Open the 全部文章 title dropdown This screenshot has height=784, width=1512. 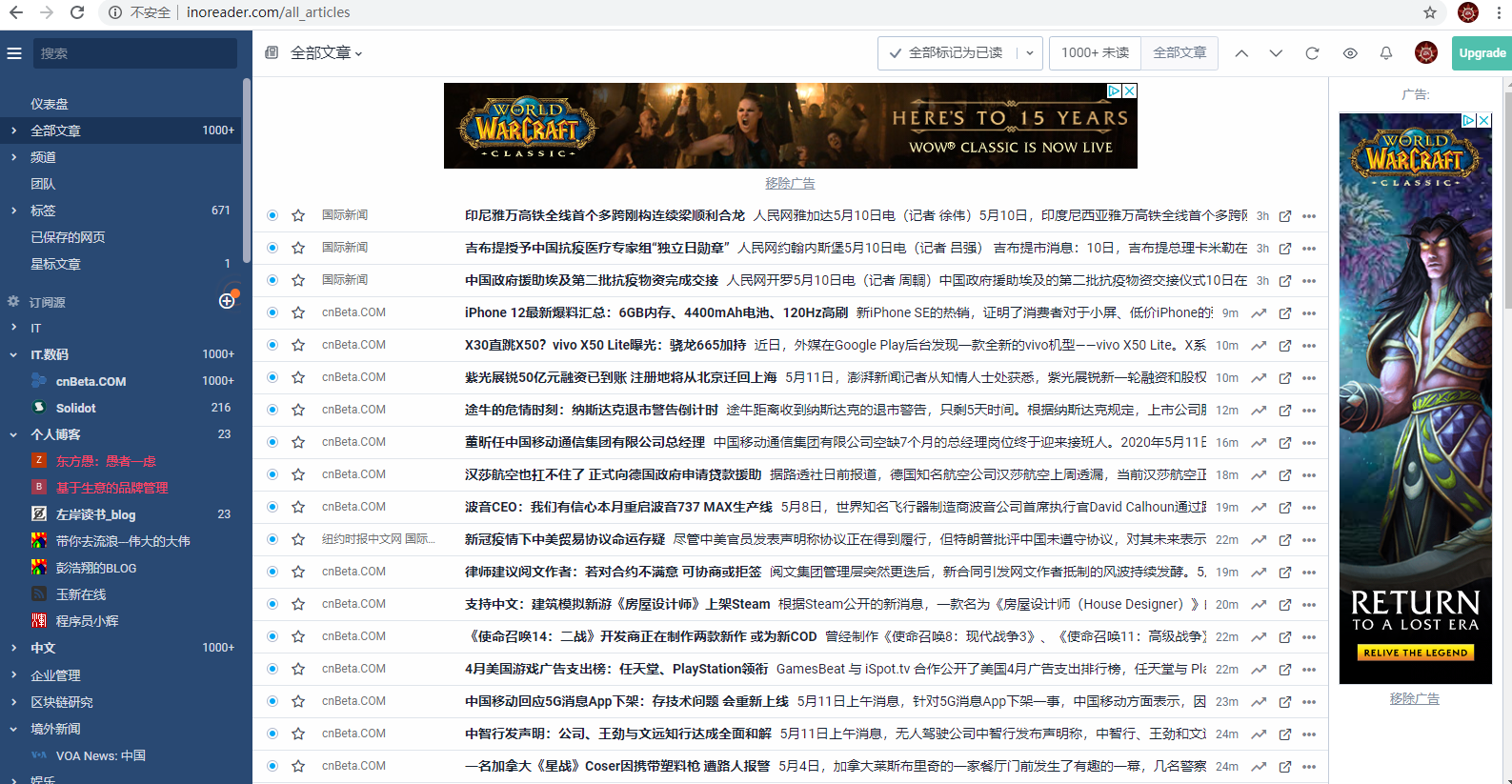pyautogui.click(x=327, y=53)
